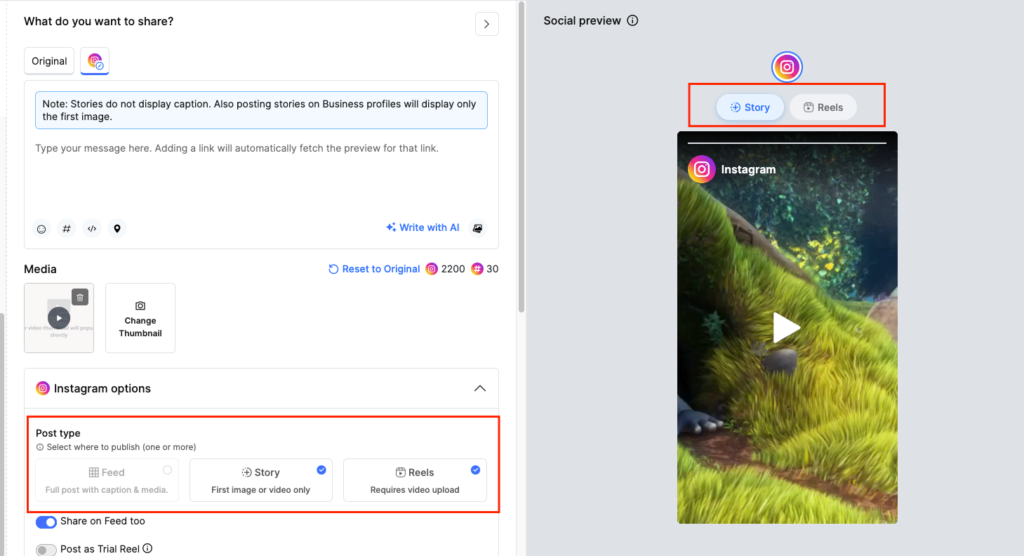
Task: Click the Stories caption note banner
Action: click(261, 110)
